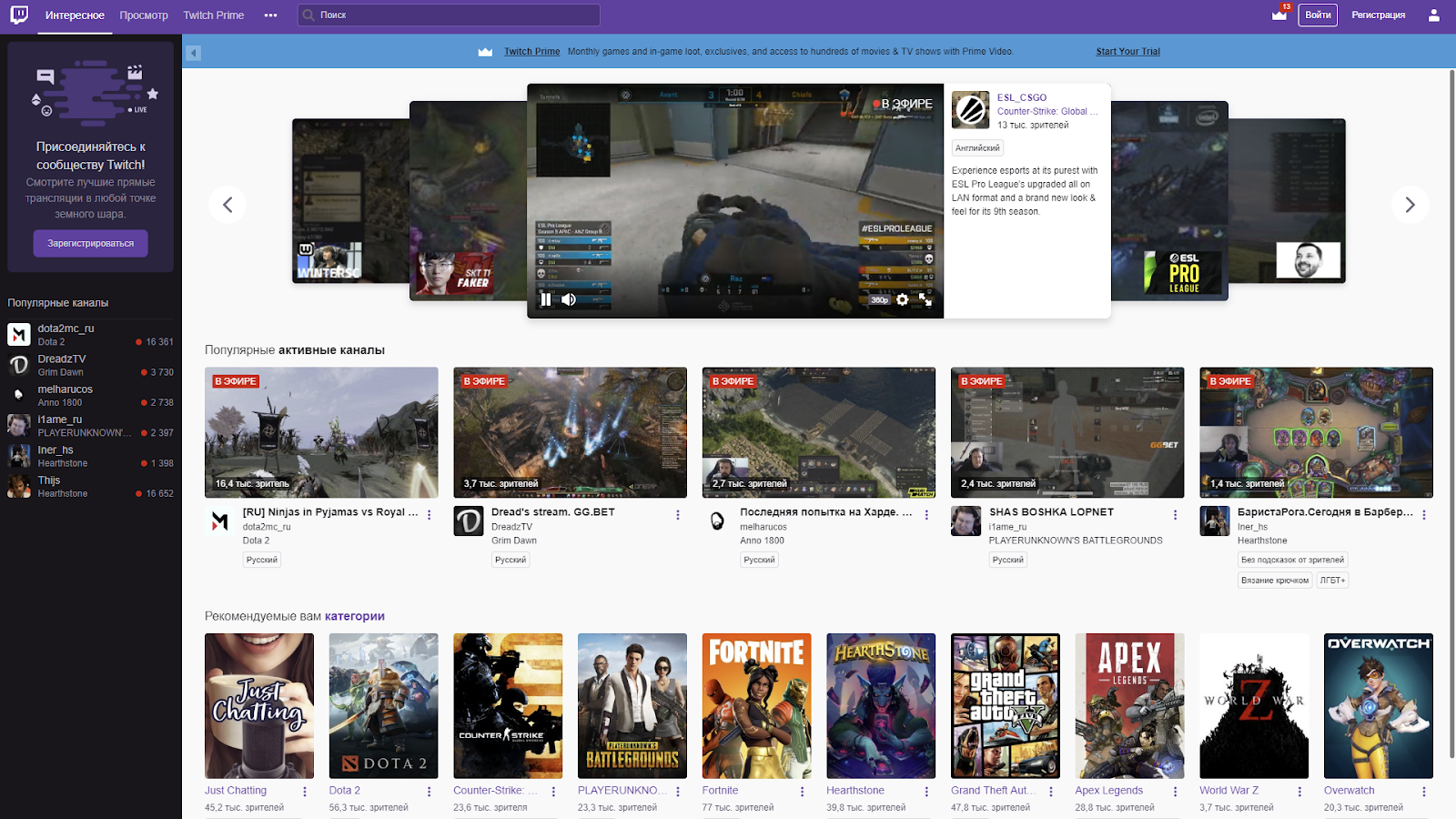
Task: Open options menu for Dota 2 category
Action: (430, 792)
